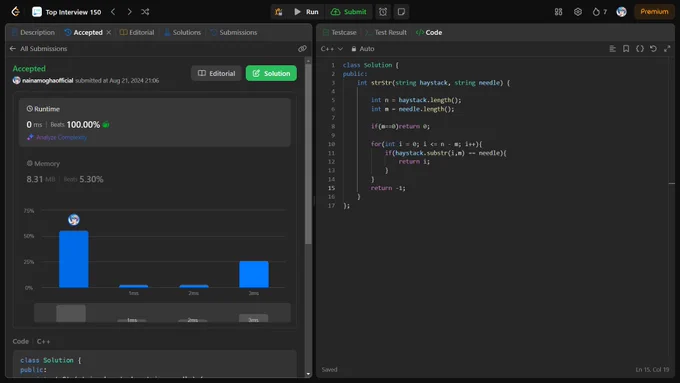
Task: Go to the previous problem arrow
Action: click(113, 12)
